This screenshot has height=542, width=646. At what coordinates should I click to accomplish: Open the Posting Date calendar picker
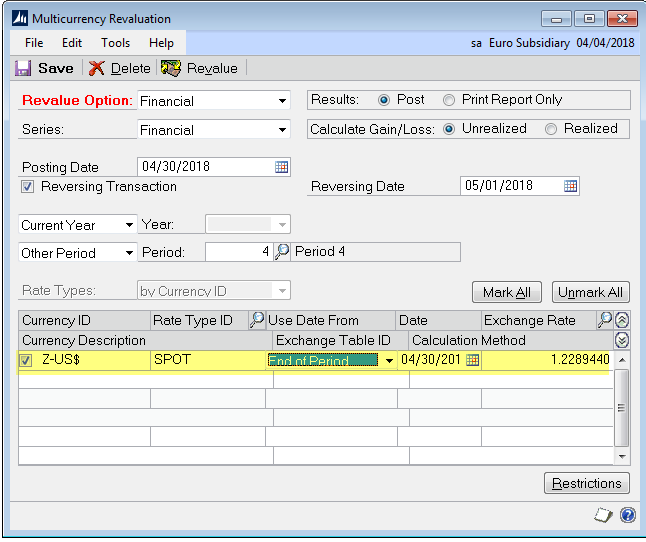click(281, 166)
